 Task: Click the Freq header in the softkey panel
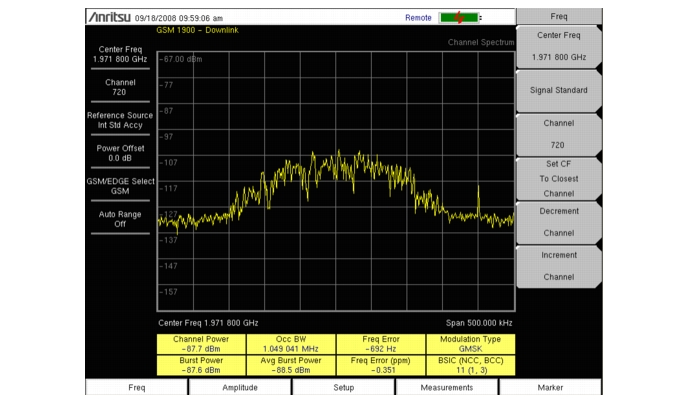(x=558, y=16)
